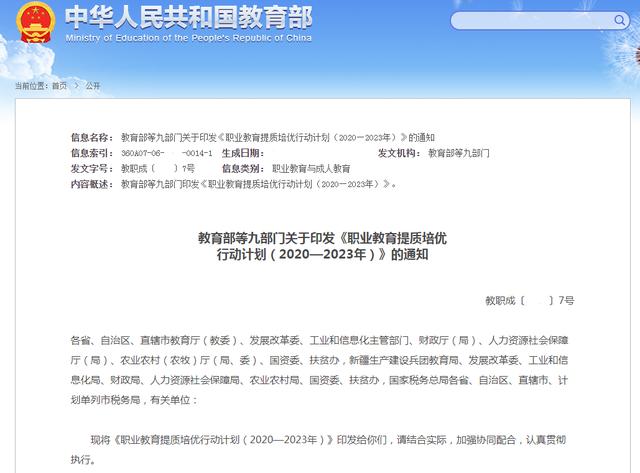The width and height of the screenshot is (640, 473).
Task: Select the 发文字号 label
Action: (92, 169)
